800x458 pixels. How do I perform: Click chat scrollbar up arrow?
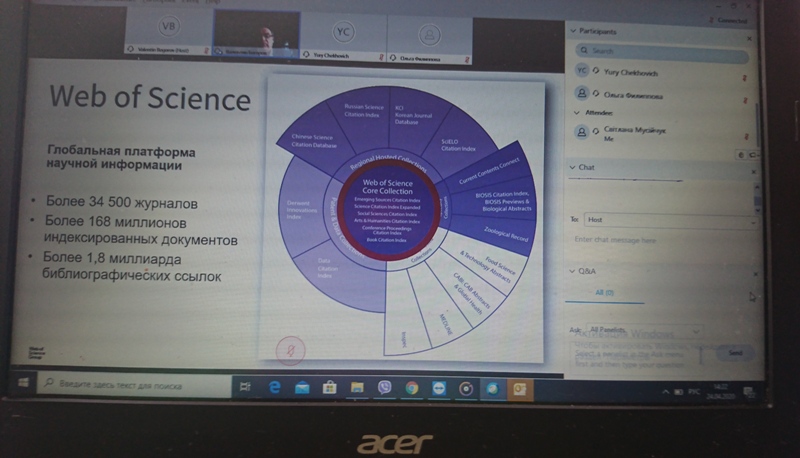coord(757,187)
